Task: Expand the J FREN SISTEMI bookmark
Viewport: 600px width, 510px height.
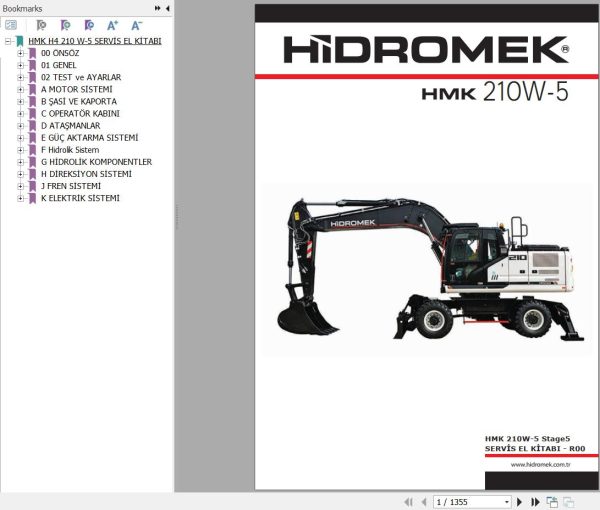Action: (x=21, y=186)
